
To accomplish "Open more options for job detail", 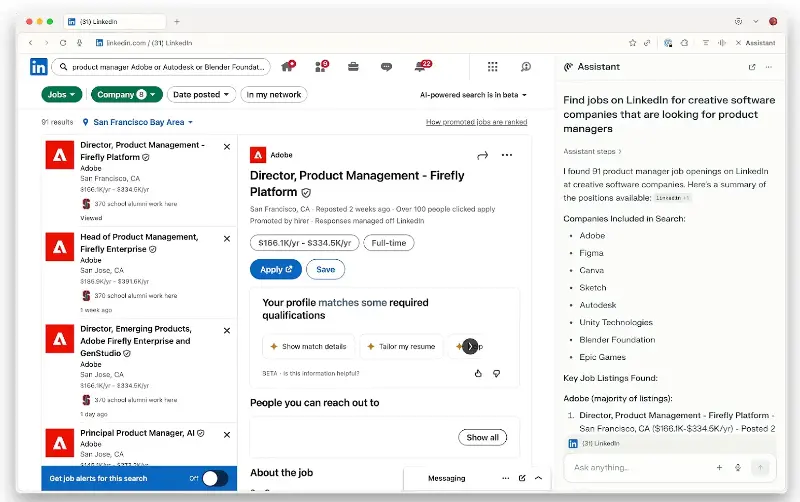I will [x=507, y=155].
